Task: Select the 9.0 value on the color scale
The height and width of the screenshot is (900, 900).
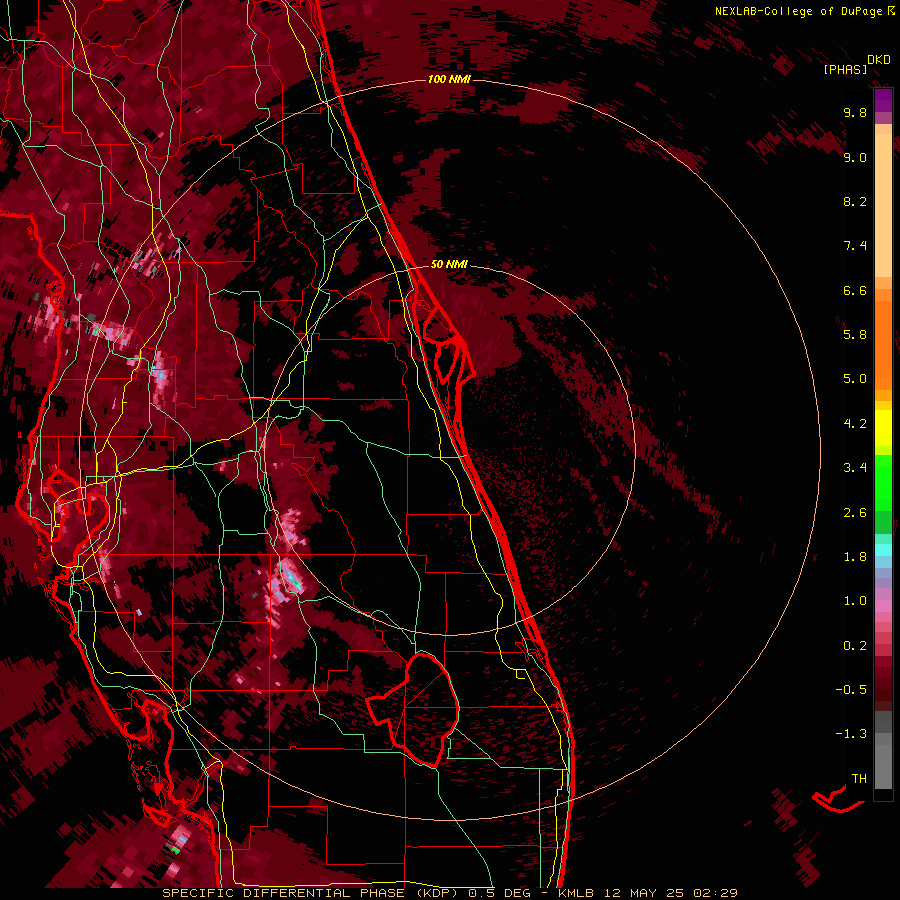Action: 855,157
